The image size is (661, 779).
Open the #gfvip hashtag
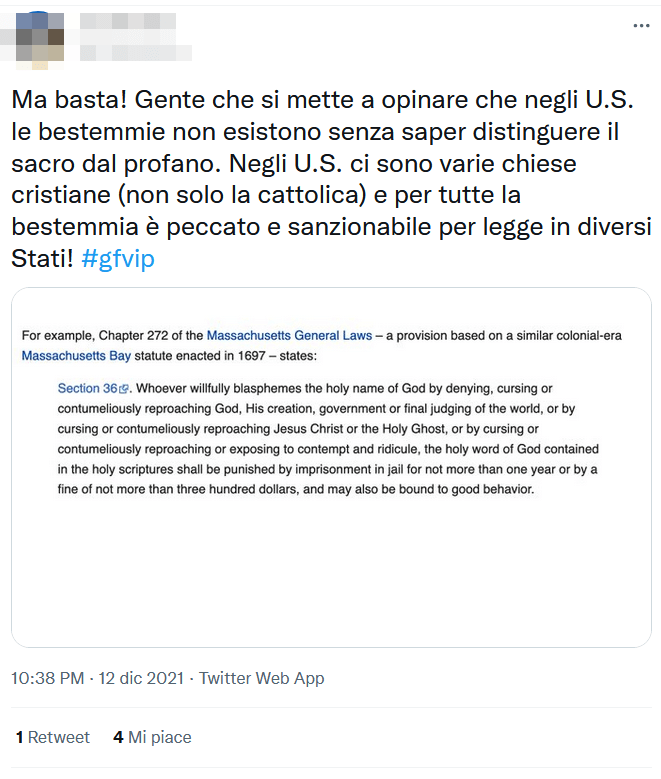(118, 259)
